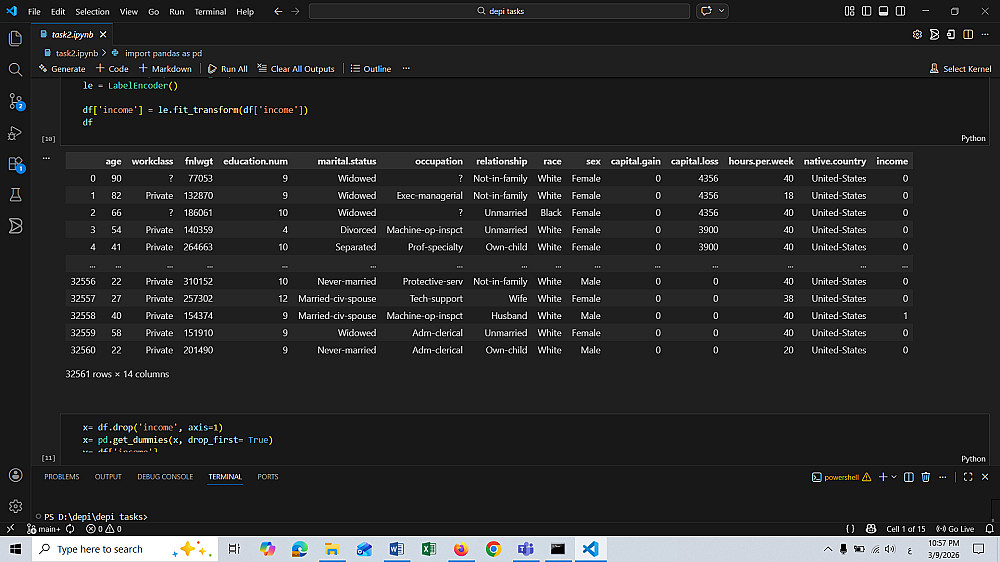Toggle secondary side bar visibility
This screenshot has width=1000, height=562.
tap(901, 11)
